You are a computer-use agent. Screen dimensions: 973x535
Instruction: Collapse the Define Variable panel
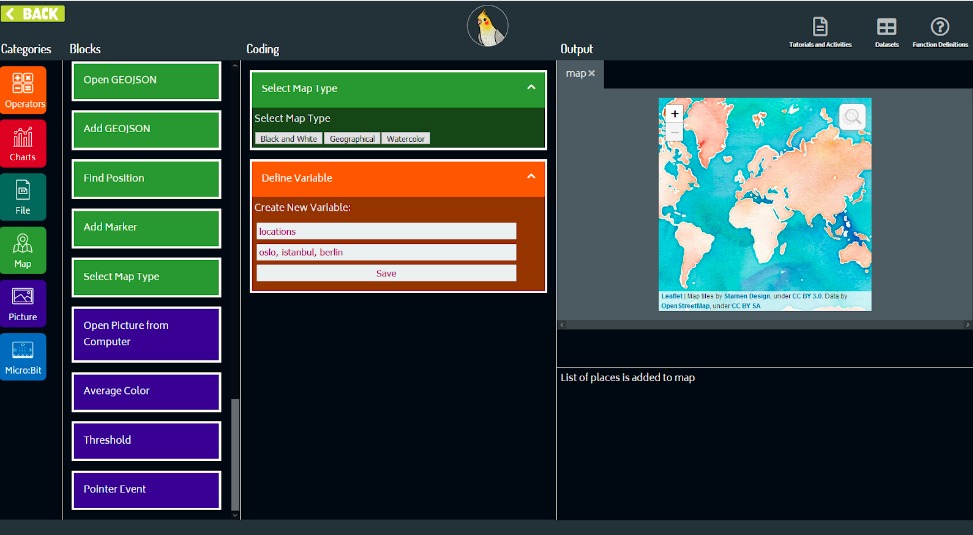(531, 177)
